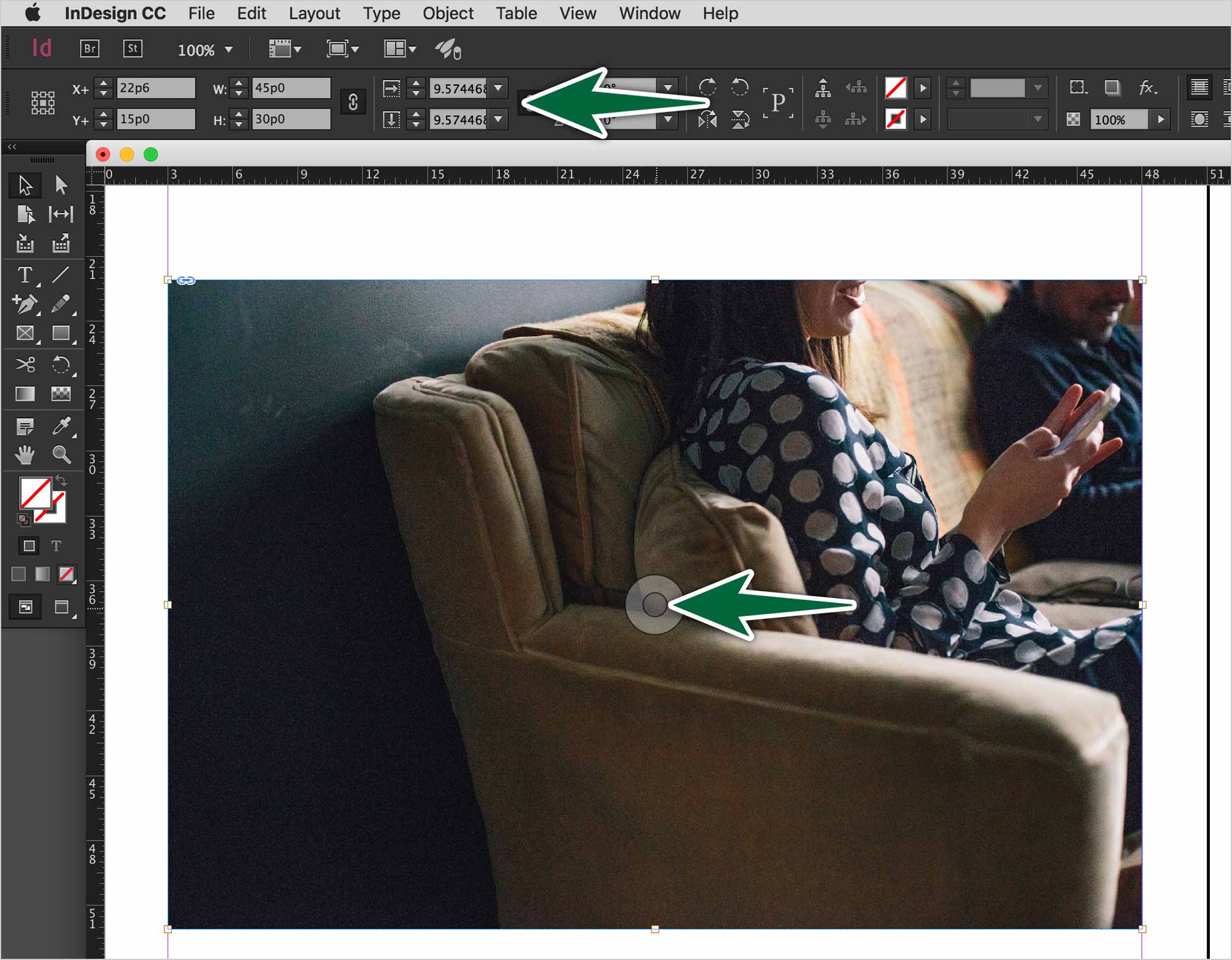Open the effects fx menu

point(1148,87)
